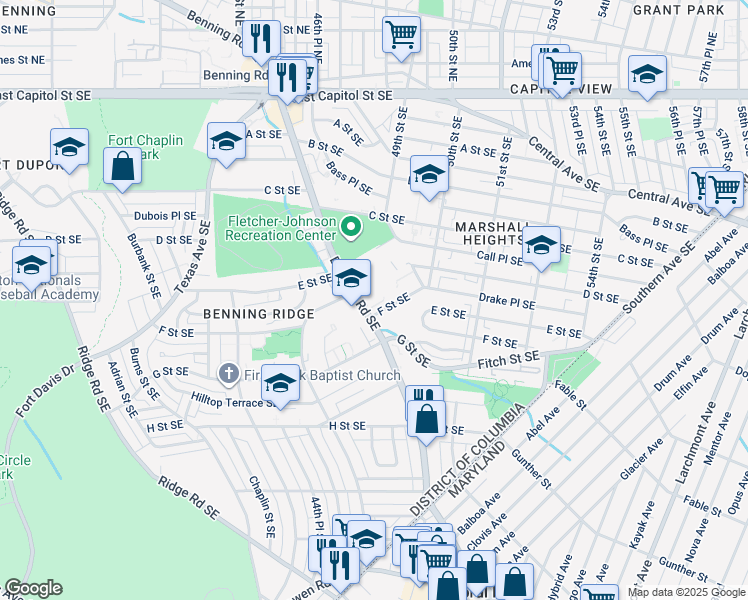Viewport: 748px width, 600px height.
Task: Click the Elfin Ave street label
Action: [x=690, y=383]
